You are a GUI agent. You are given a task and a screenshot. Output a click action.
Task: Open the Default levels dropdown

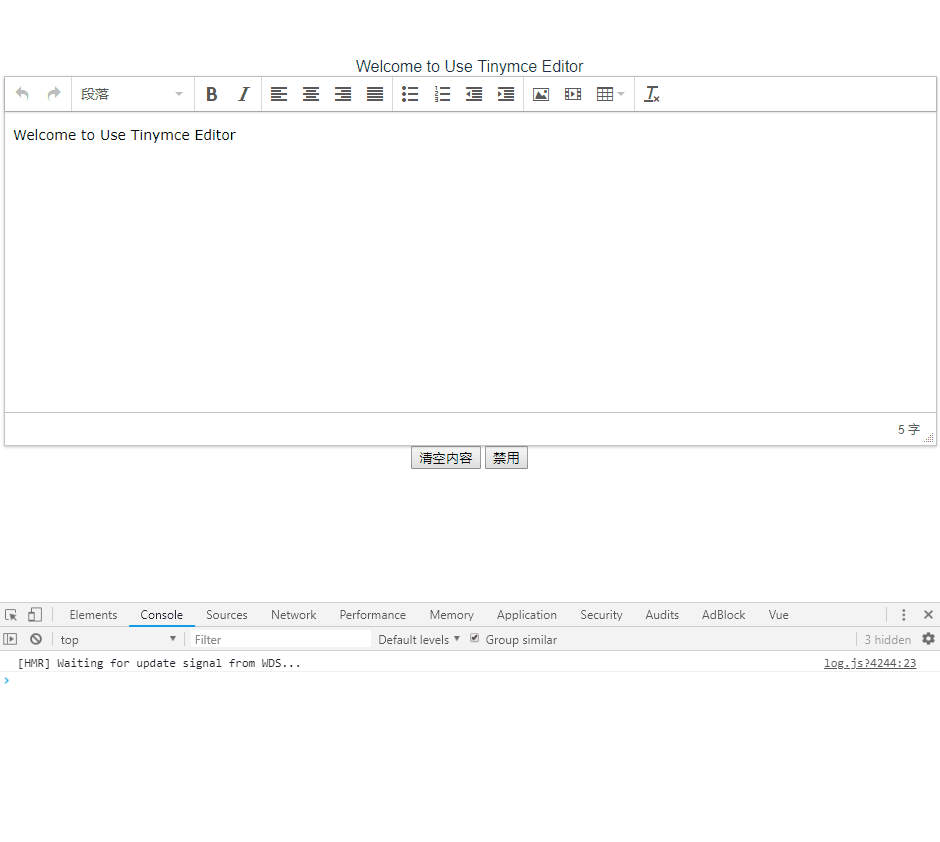click(419, 639)
